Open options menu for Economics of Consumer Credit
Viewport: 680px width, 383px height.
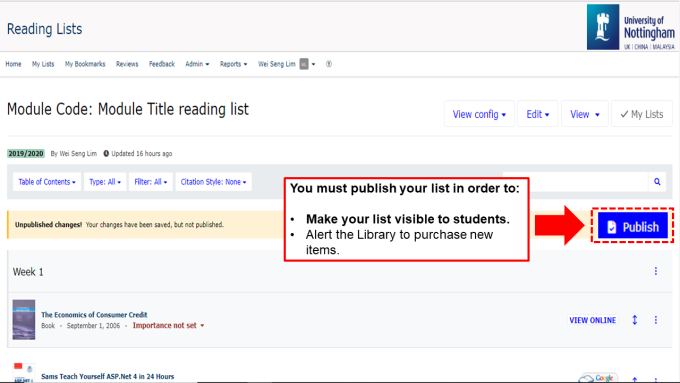656,320
